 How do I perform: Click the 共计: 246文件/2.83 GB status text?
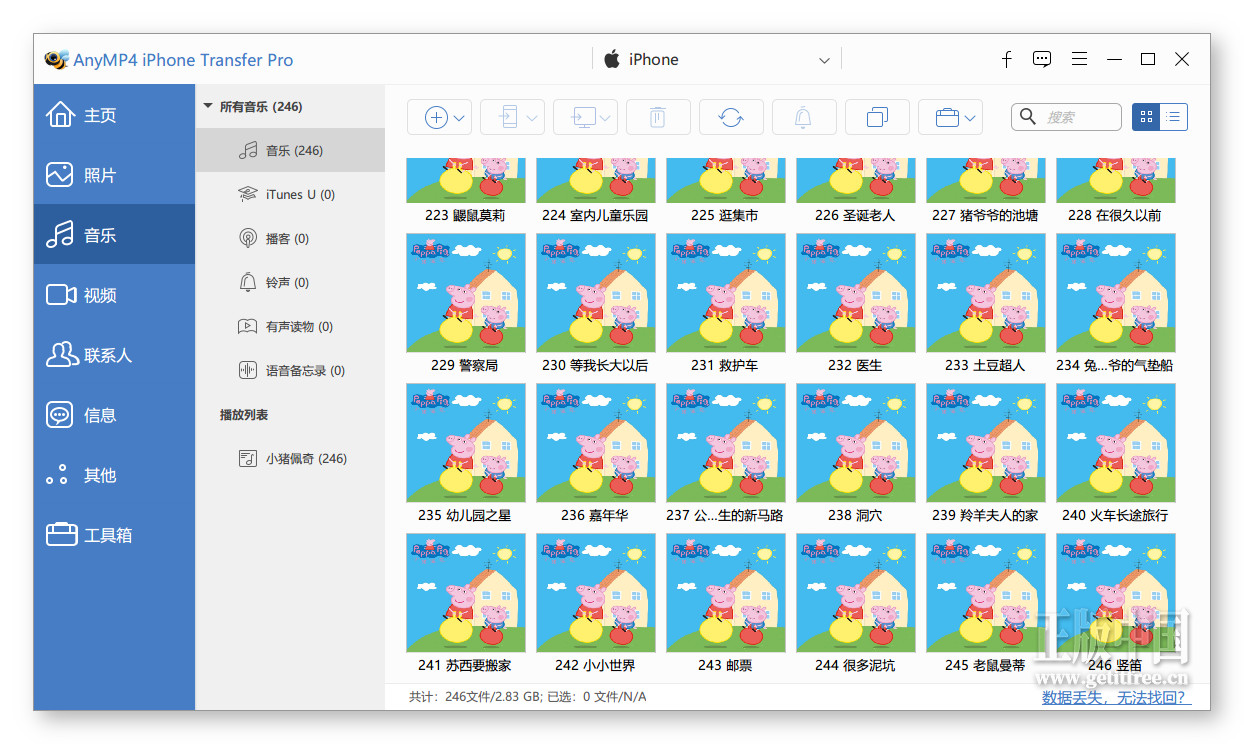click(474, 697)
